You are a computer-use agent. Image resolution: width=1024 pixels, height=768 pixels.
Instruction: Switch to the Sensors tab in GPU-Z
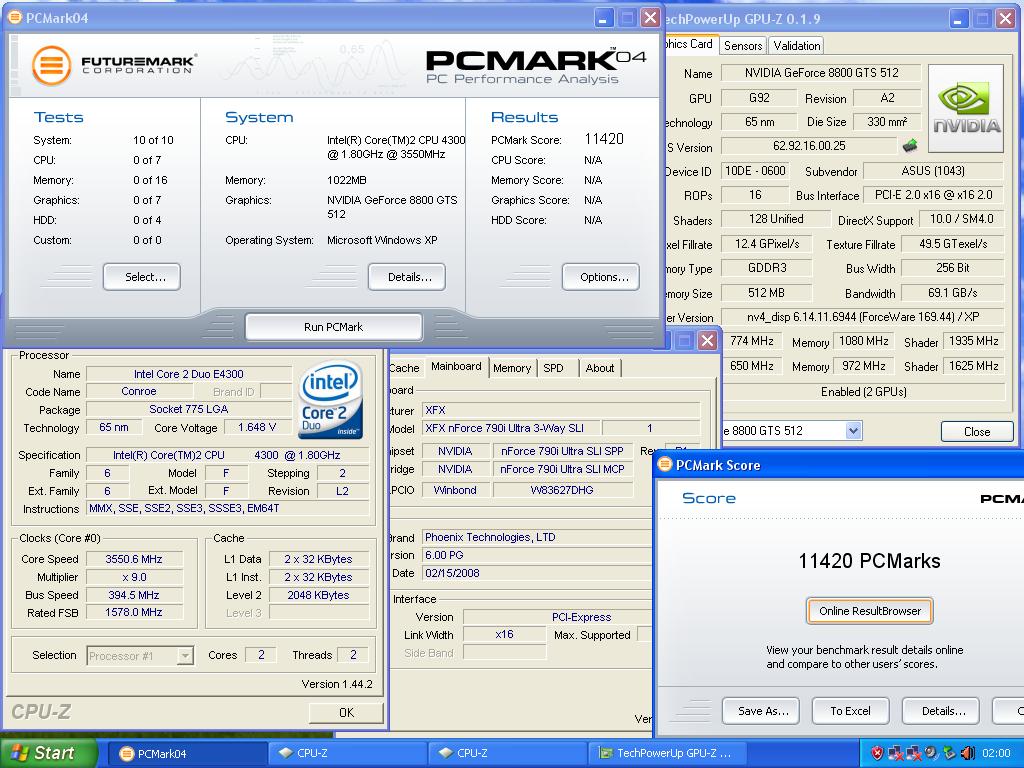click(x=743, y=46)
